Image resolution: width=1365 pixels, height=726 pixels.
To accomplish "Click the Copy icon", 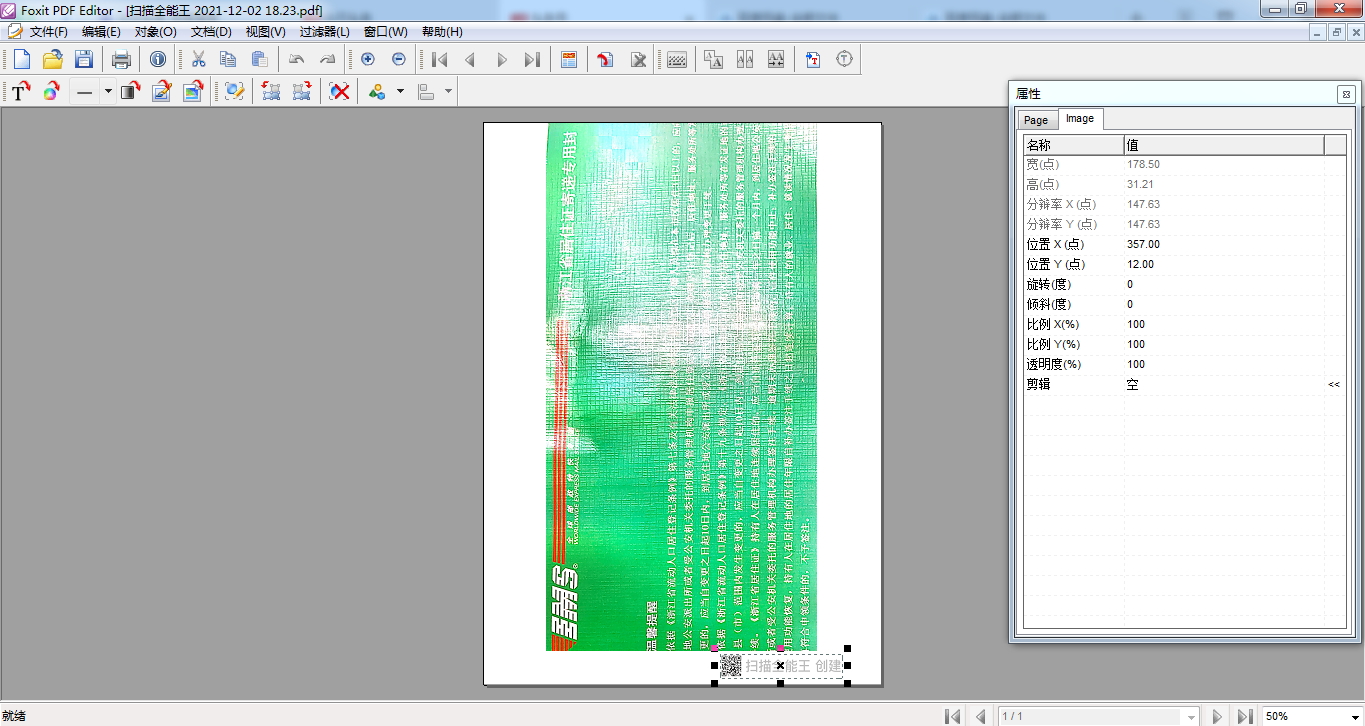I will click(228, 59).
